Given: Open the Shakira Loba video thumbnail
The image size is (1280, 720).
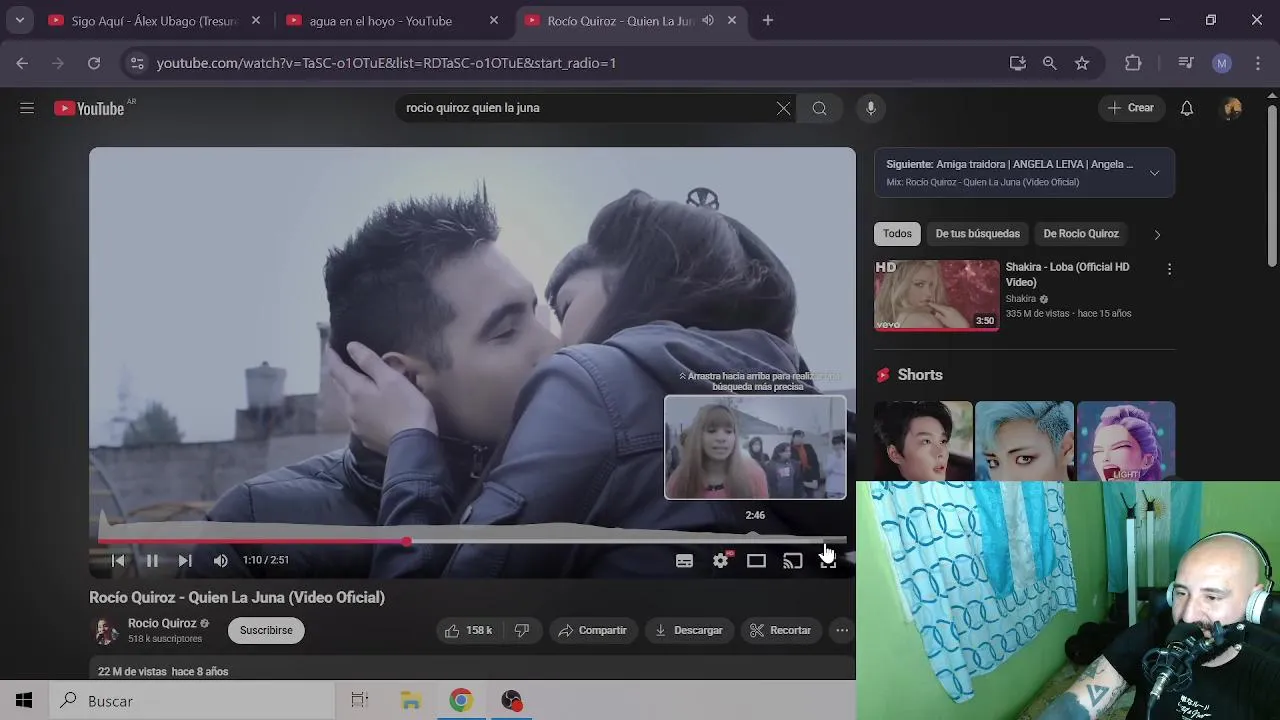Looking at the screenshot, I should 936,295.
